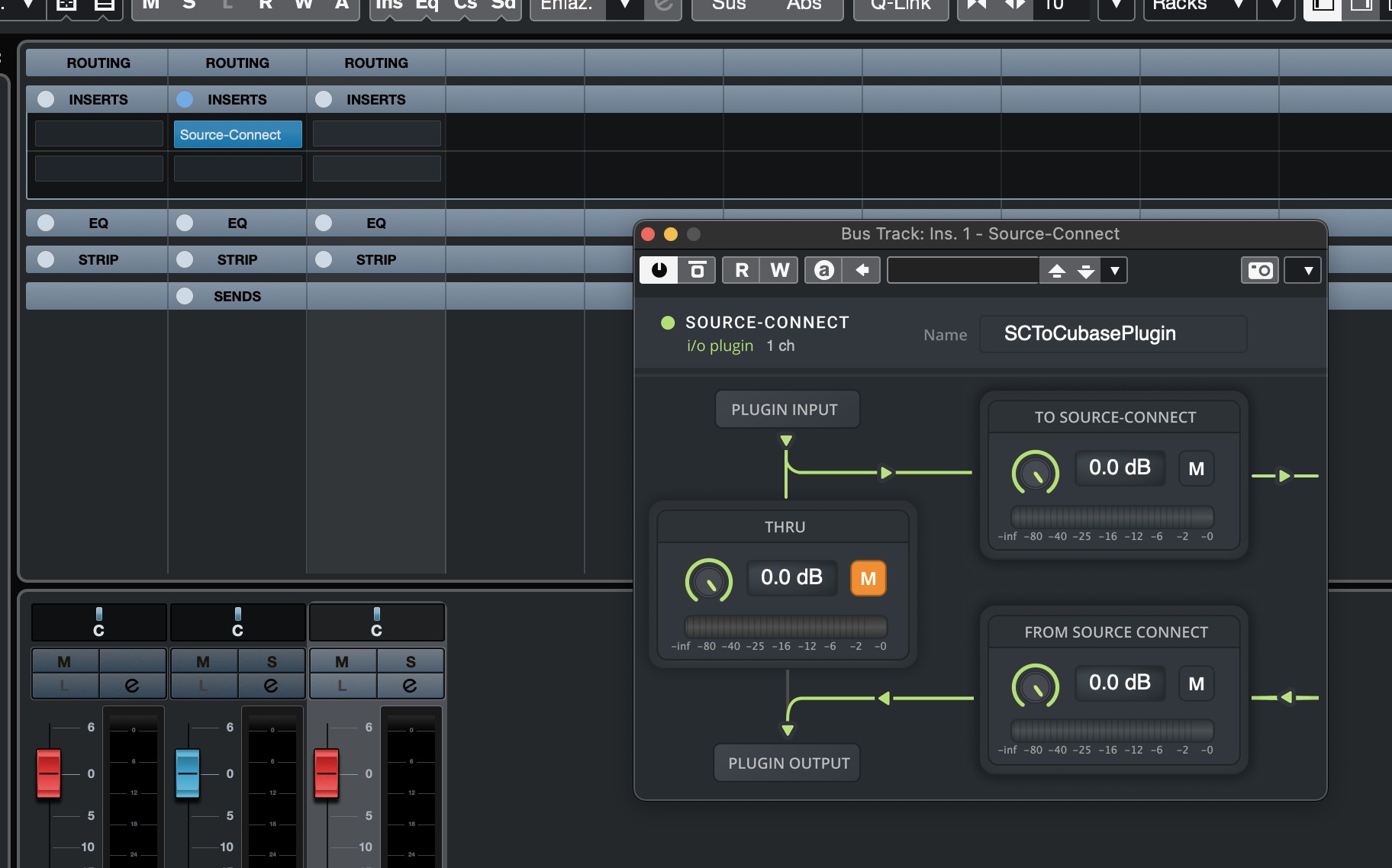The image size is (1392, 868).
Task: Open edit channel settings on third channel
Action: coord(411,686)
